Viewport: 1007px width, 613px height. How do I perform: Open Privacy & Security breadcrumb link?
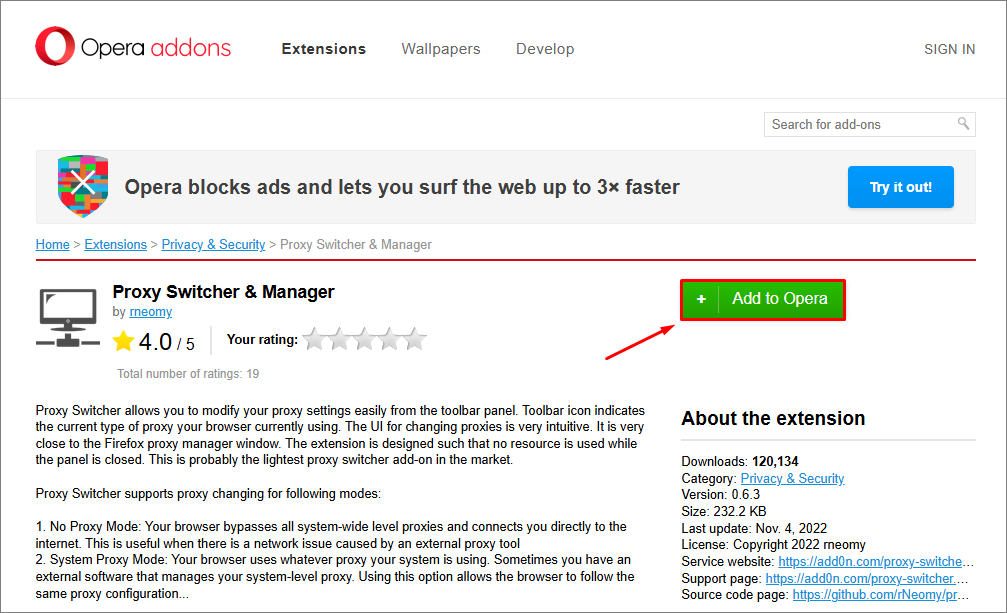pos(213,245)
